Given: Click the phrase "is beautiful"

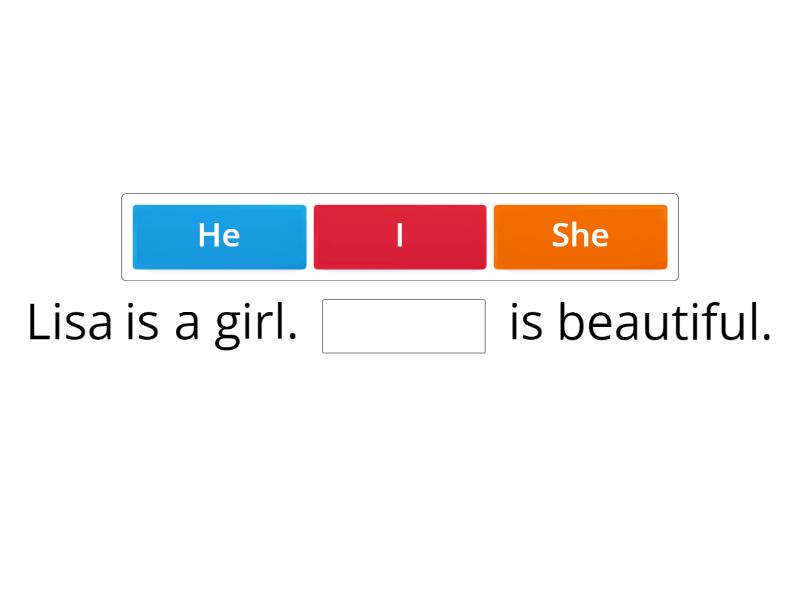Looking at the screenshot, I should coord(640,322).
